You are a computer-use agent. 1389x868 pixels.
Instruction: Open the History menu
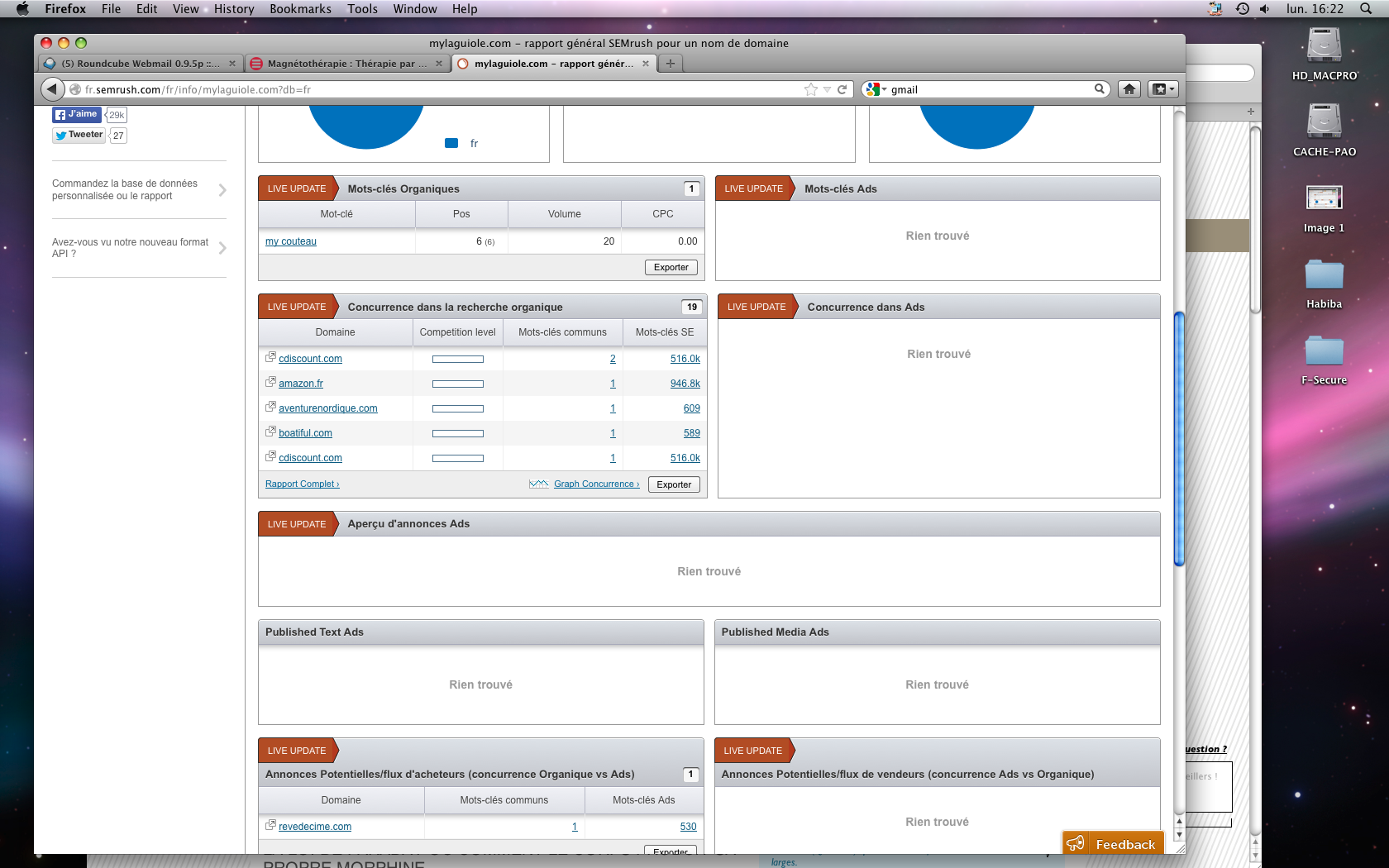coord(234,9)
